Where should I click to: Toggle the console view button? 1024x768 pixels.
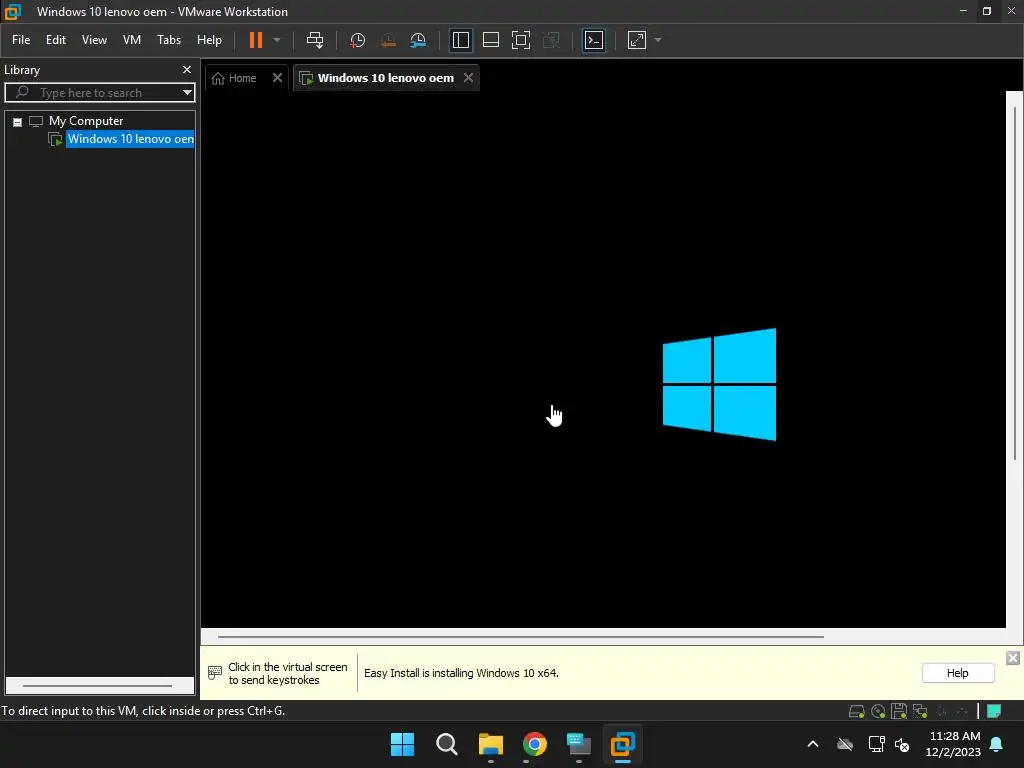(x=594, y=40)
